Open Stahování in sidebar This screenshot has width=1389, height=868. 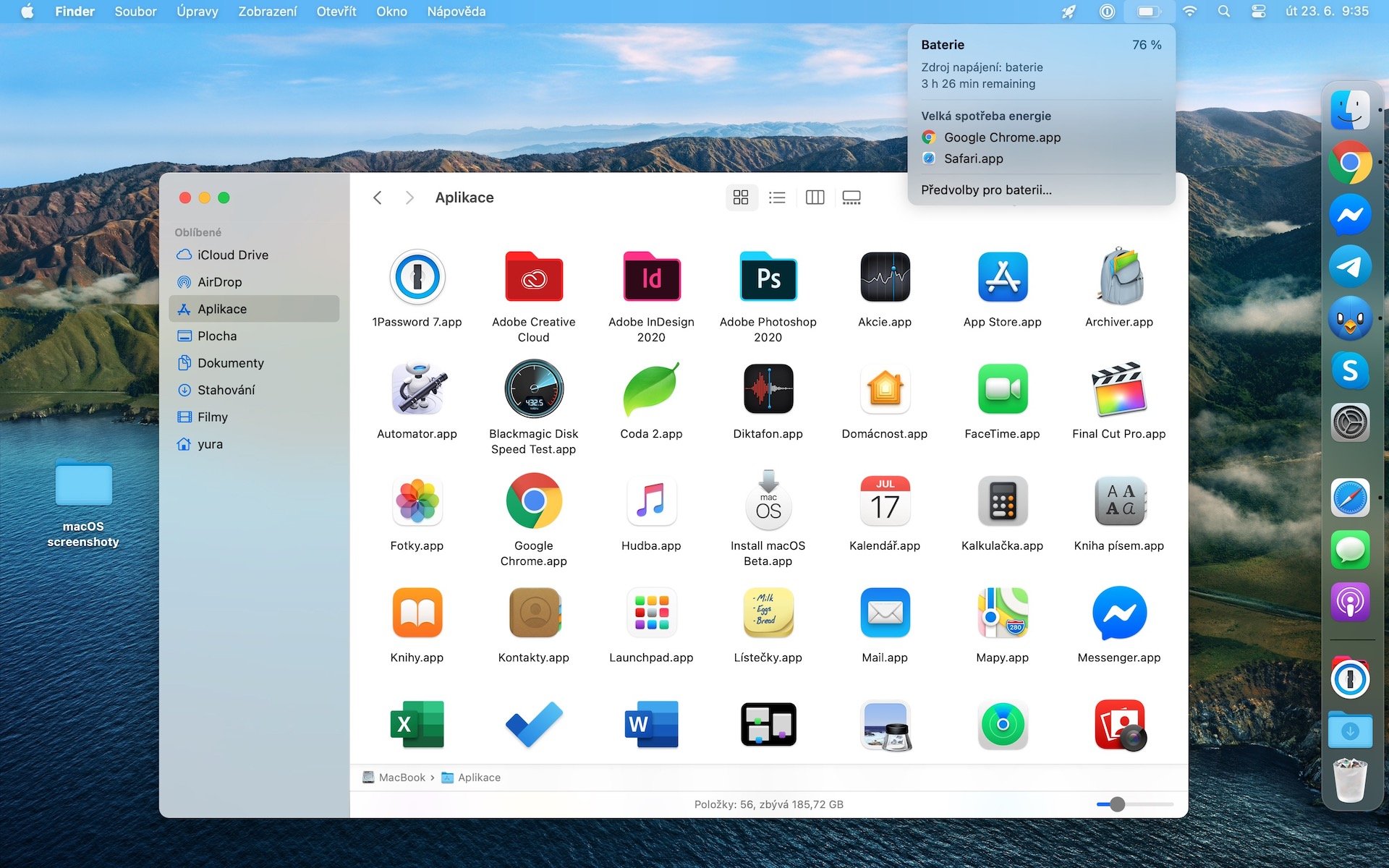pyautogui.click(x=254, y=390)
